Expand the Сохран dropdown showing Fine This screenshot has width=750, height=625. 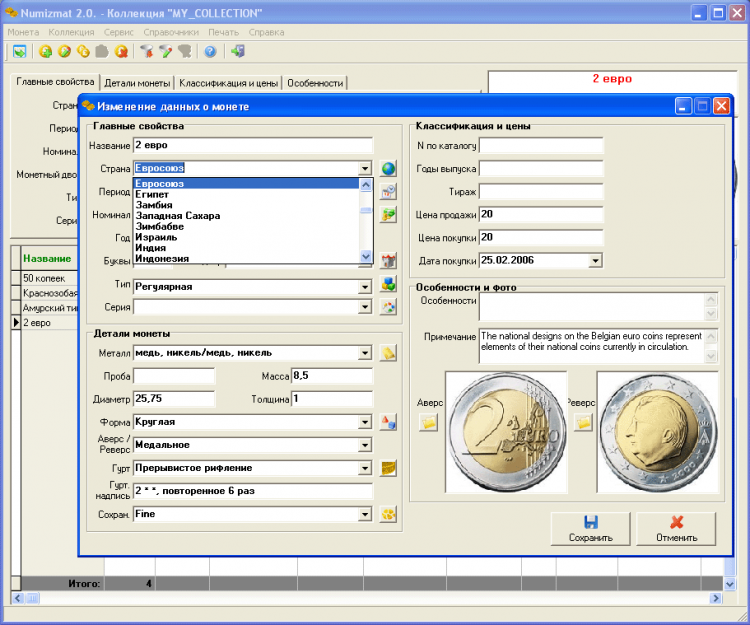click(x=365, y=515)
